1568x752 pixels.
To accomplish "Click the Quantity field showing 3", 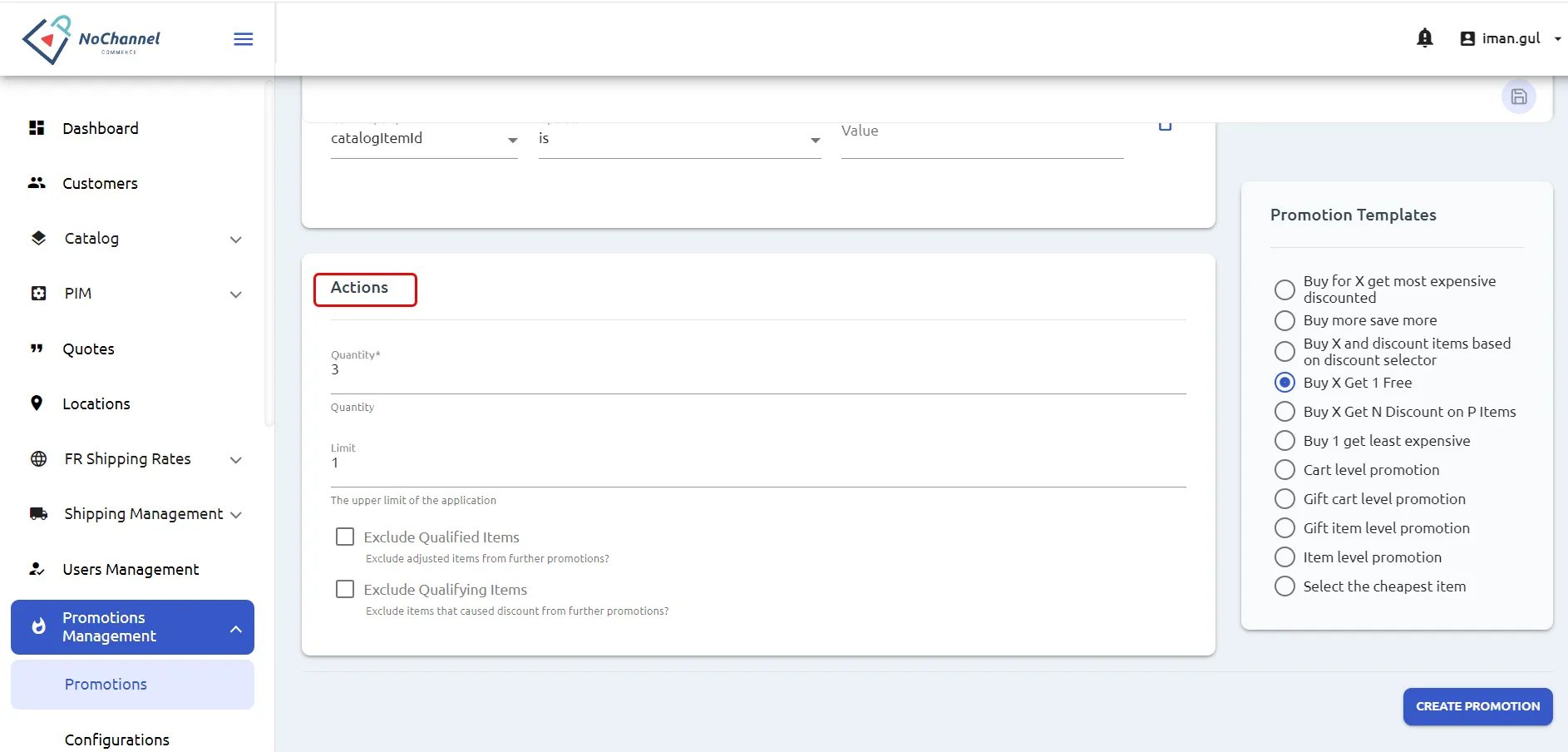I will 758,370.
